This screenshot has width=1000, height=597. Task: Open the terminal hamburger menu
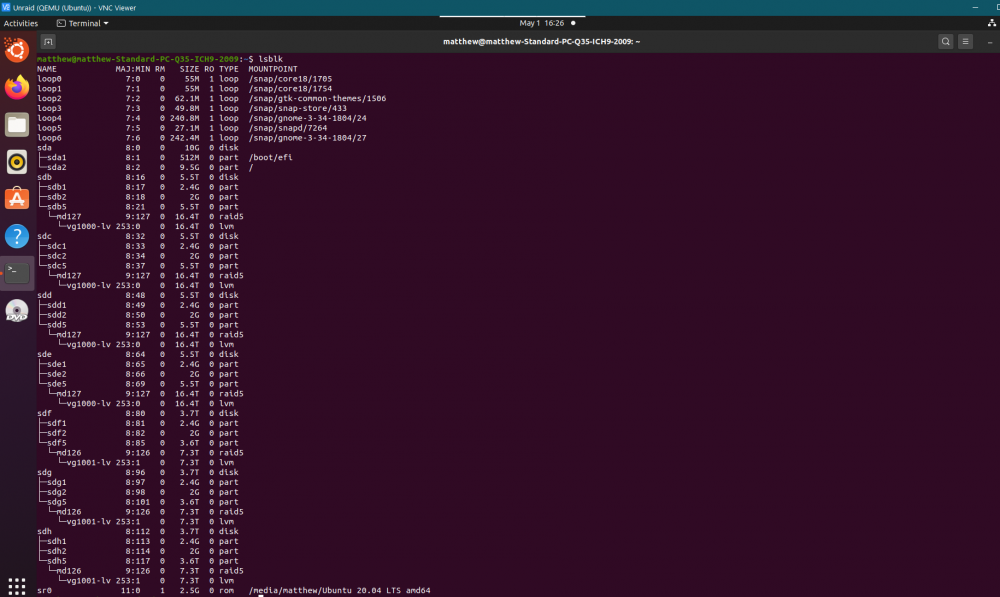[x=966, y=41]
